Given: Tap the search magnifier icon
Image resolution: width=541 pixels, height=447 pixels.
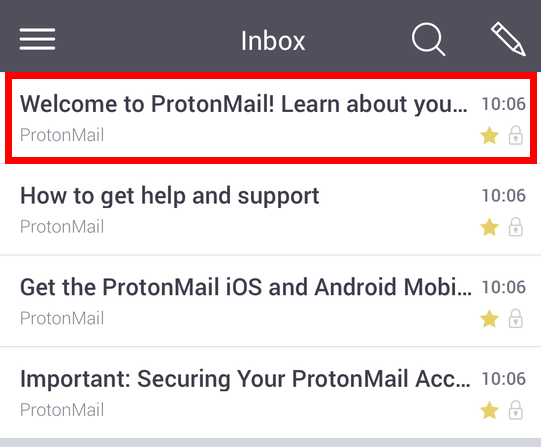Looking at the screenshot, I should (428, 39).
